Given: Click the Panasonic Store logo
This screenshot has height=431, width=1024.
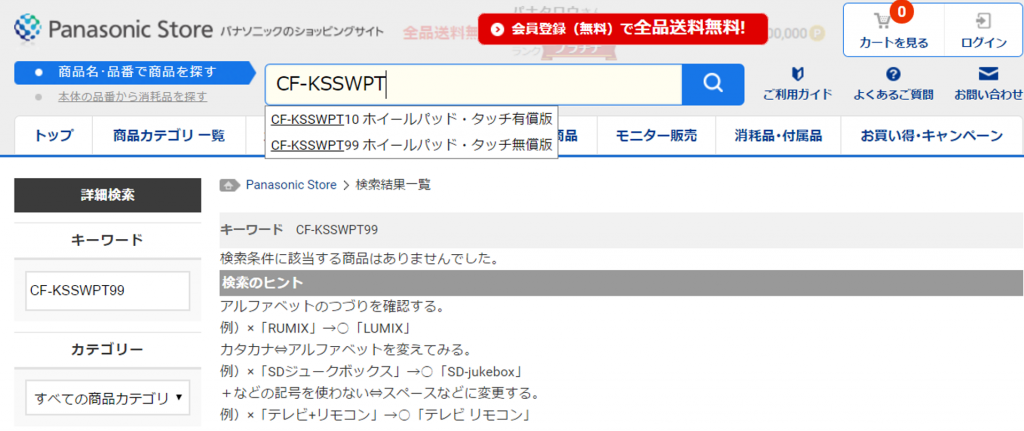Looking at the screenshot, I should pyautogui.click(x=114, y=29).
